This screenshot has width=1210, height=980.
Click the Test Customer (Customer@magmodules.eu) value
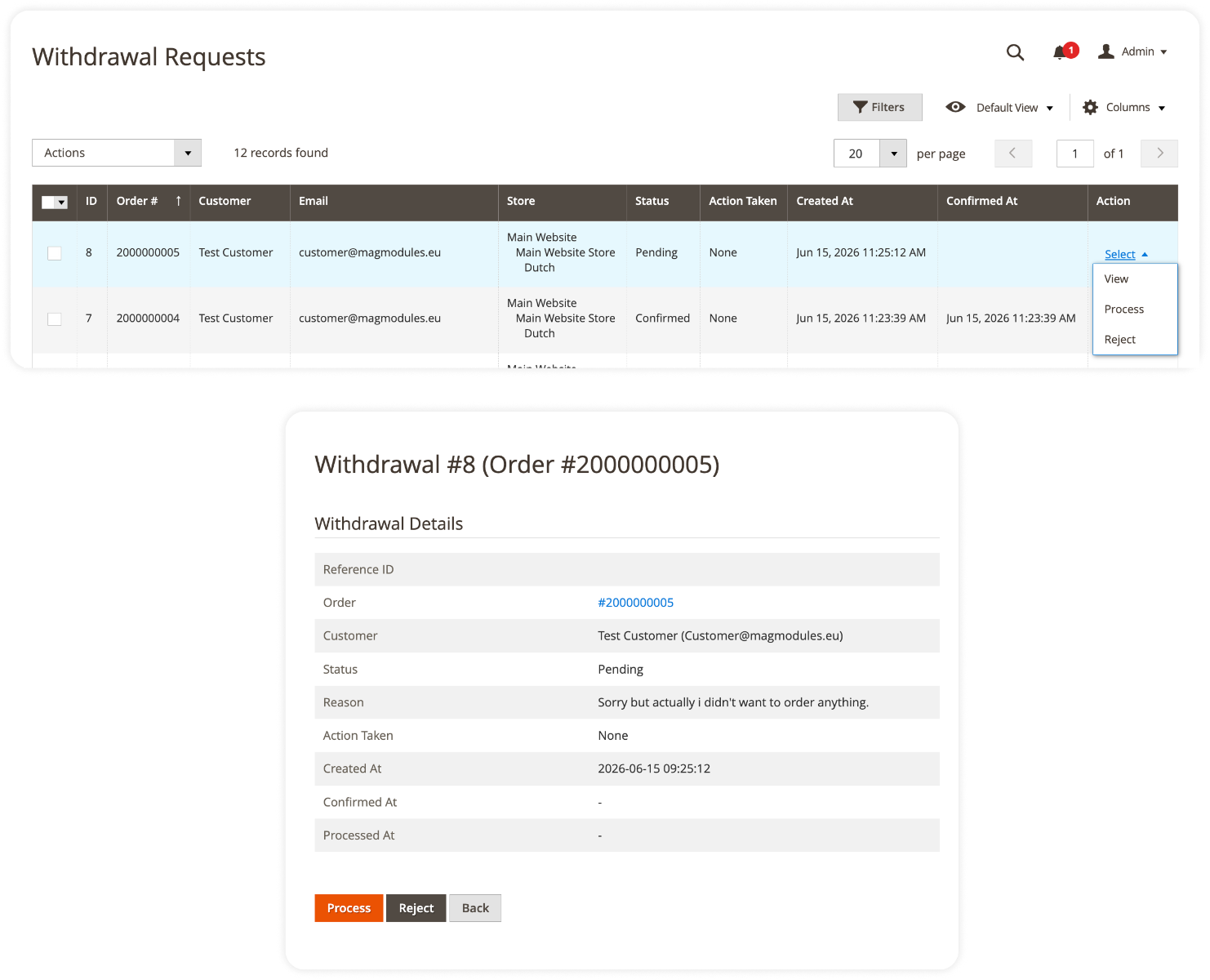click(720, 636)
